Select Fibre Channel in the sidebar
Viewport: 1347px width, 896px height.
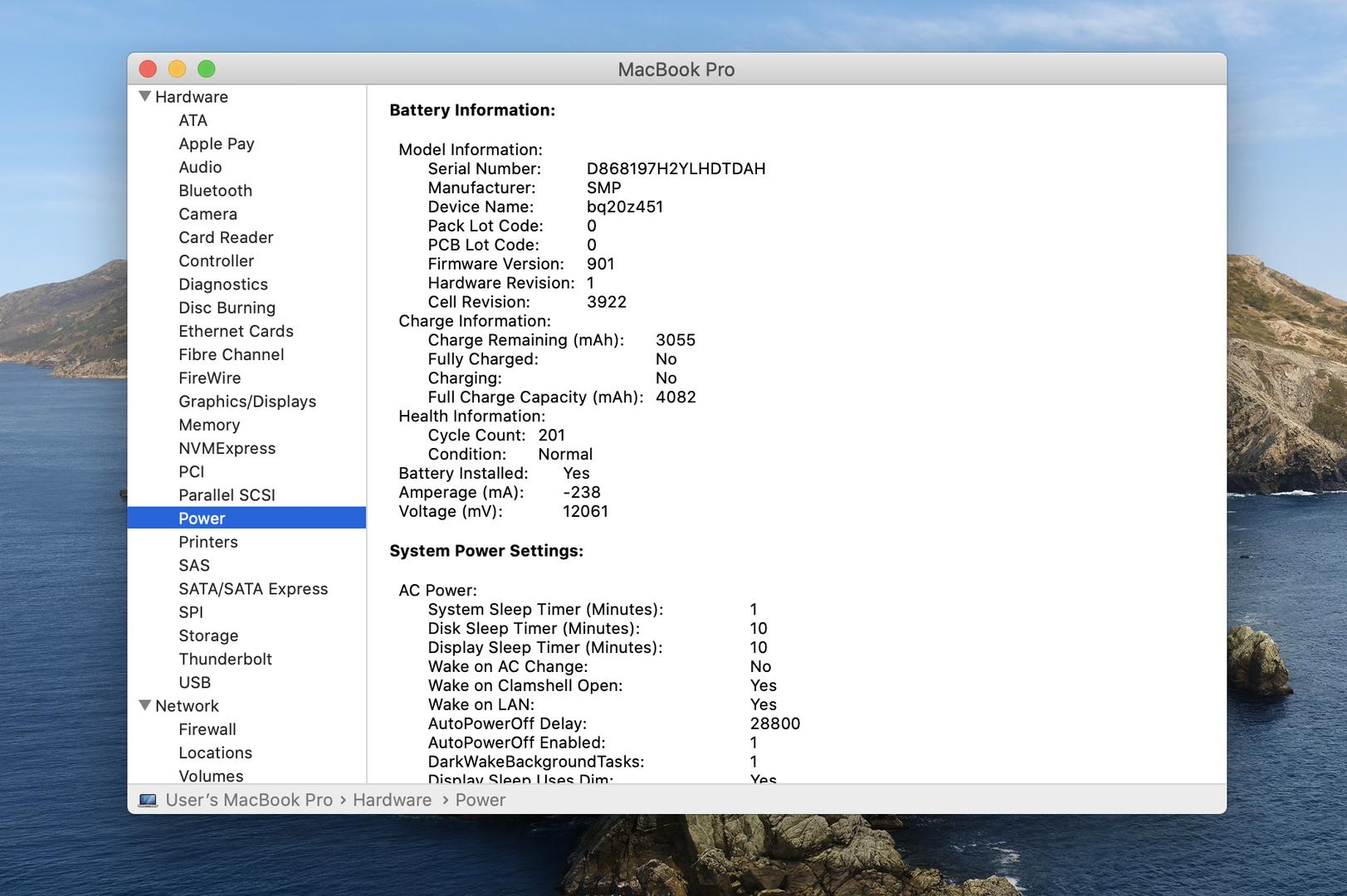231,354
